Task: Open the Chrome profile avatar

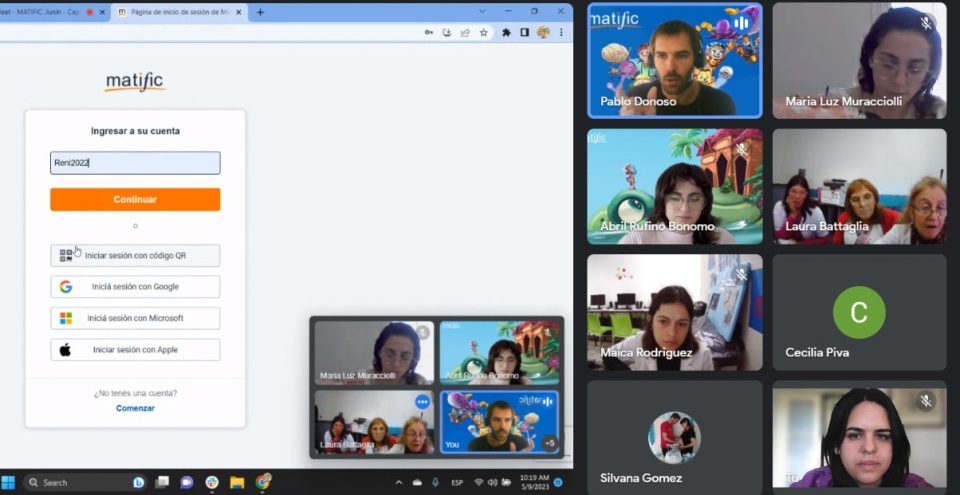Action: tap(543, 32)
